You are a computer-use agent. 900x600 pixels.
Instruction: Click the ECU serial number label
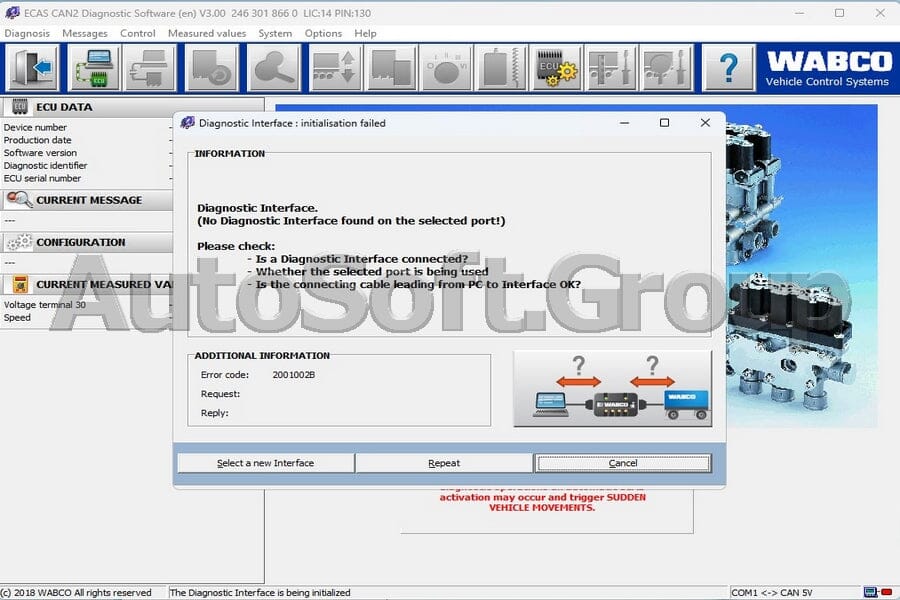coord(42,178)
